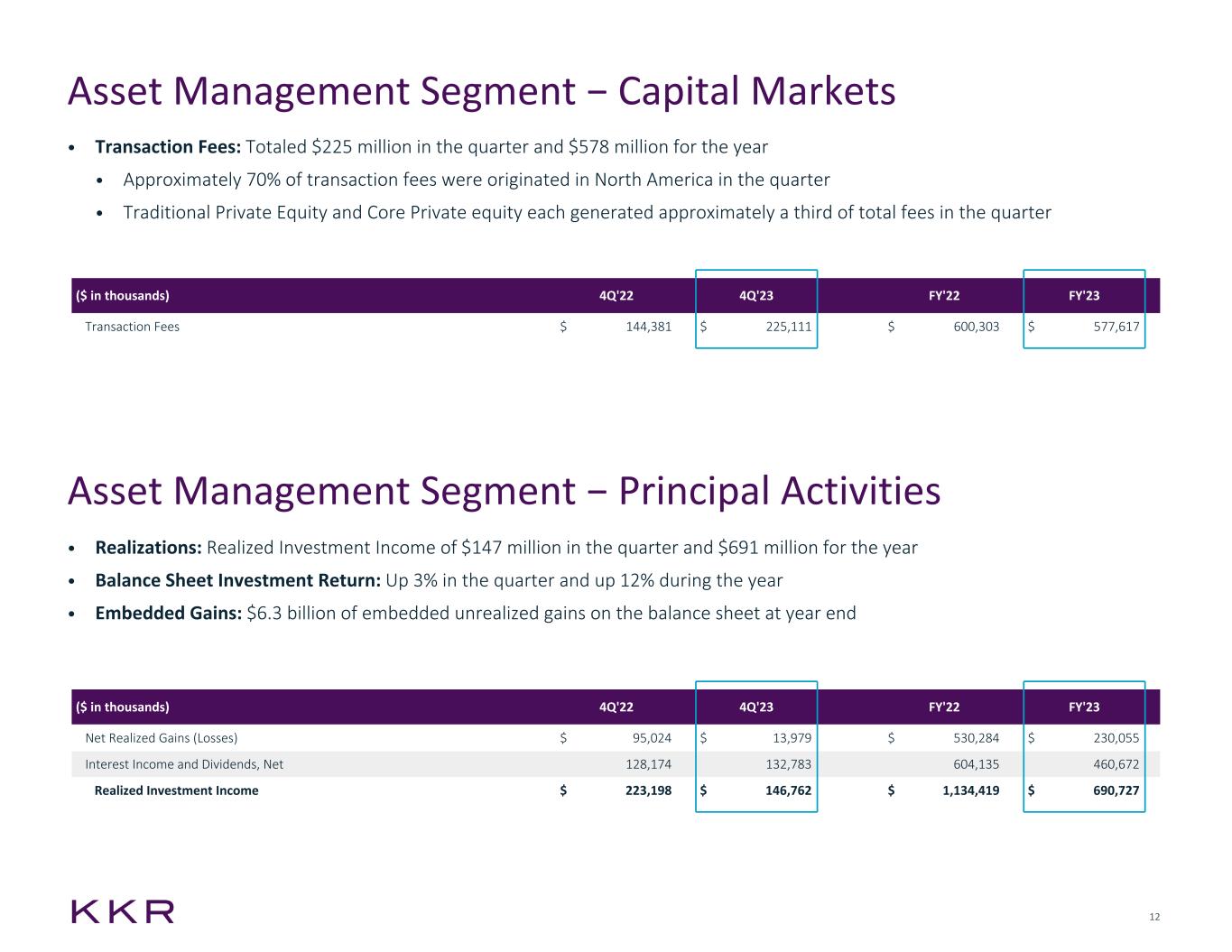Select the 690,727 realized income total
Image resolution: width=1232 pixels, height=952 pixels.
tap(1116, 790)
